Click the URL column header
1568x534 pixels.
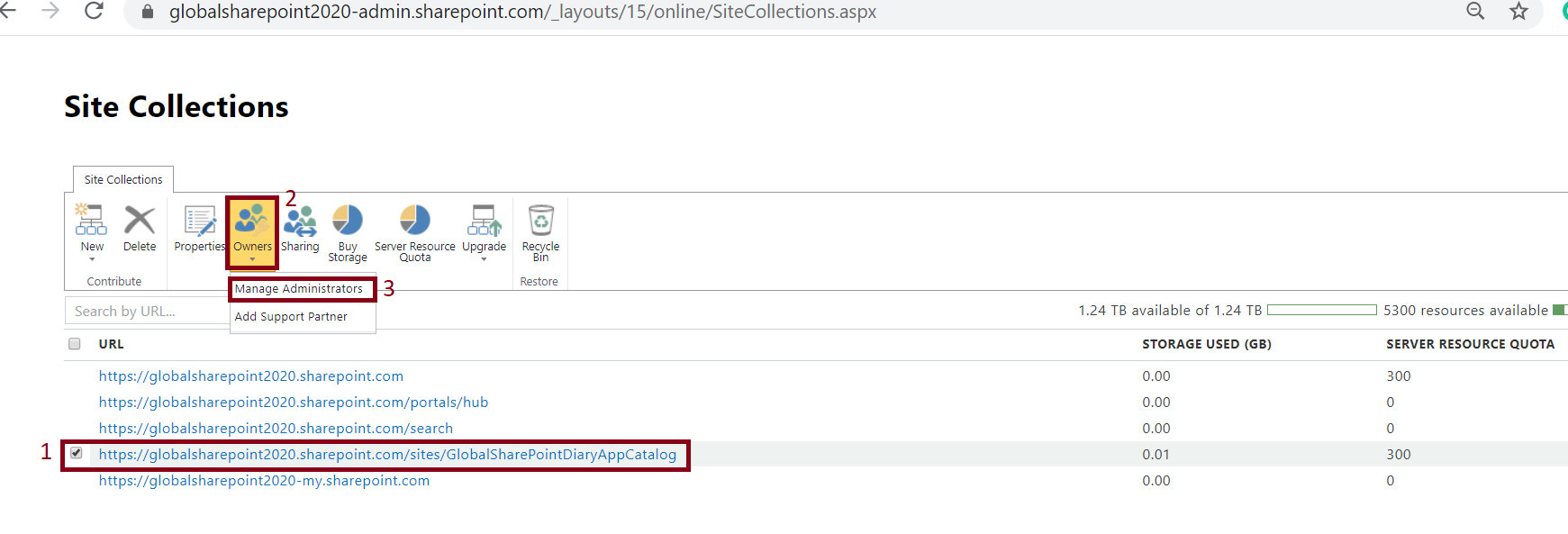point(112,344)
